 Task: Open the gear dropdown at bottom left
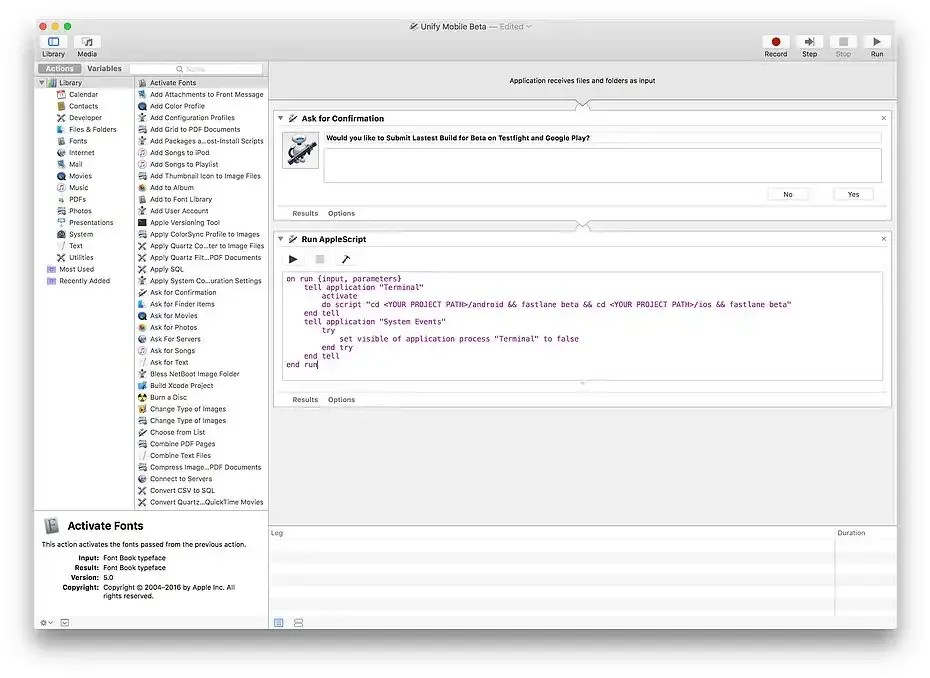click(x=46, y=622)
